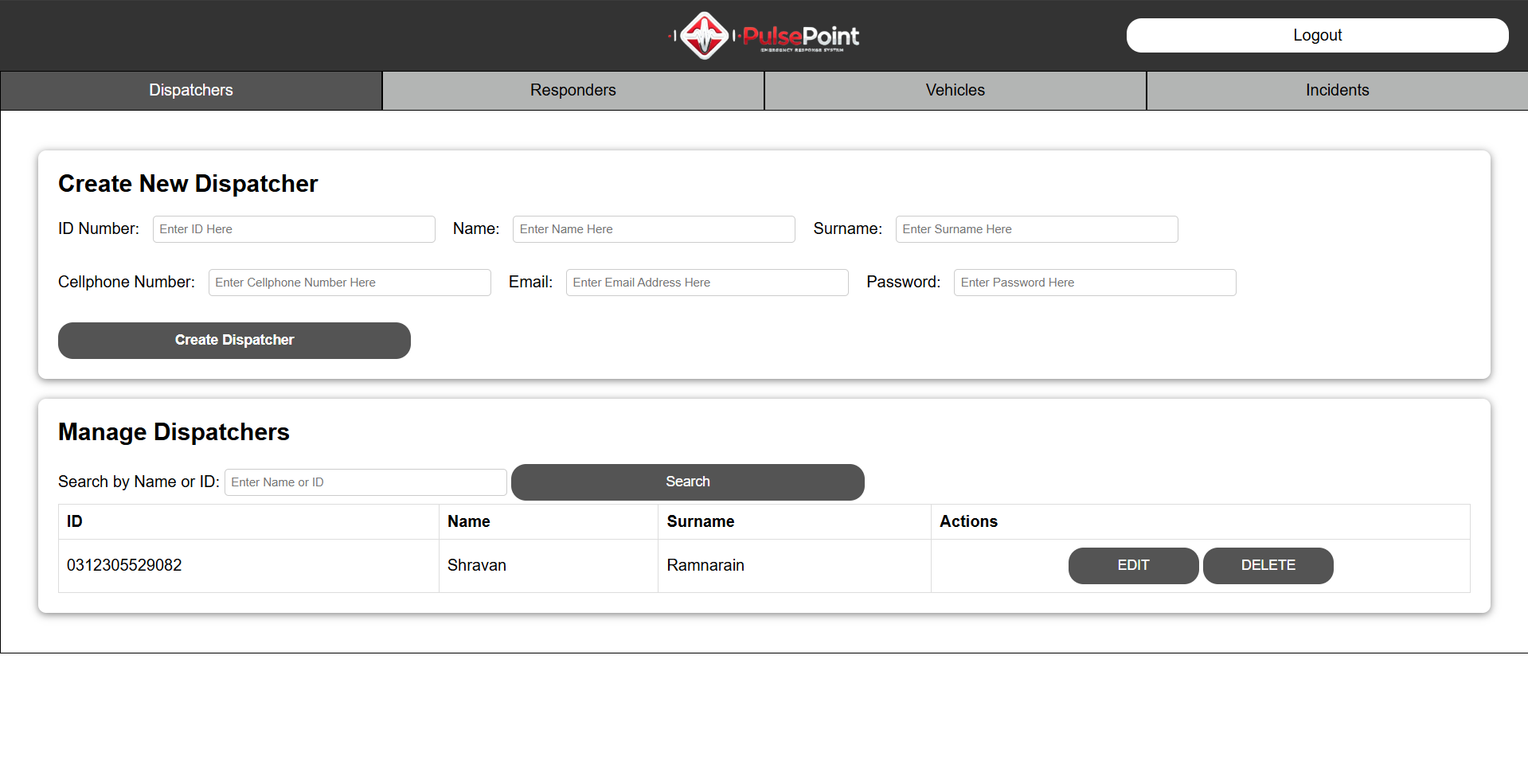Viewport: 1528px width, 784px height.
Task: Click the Password label
Action: (x=904, y=283)
